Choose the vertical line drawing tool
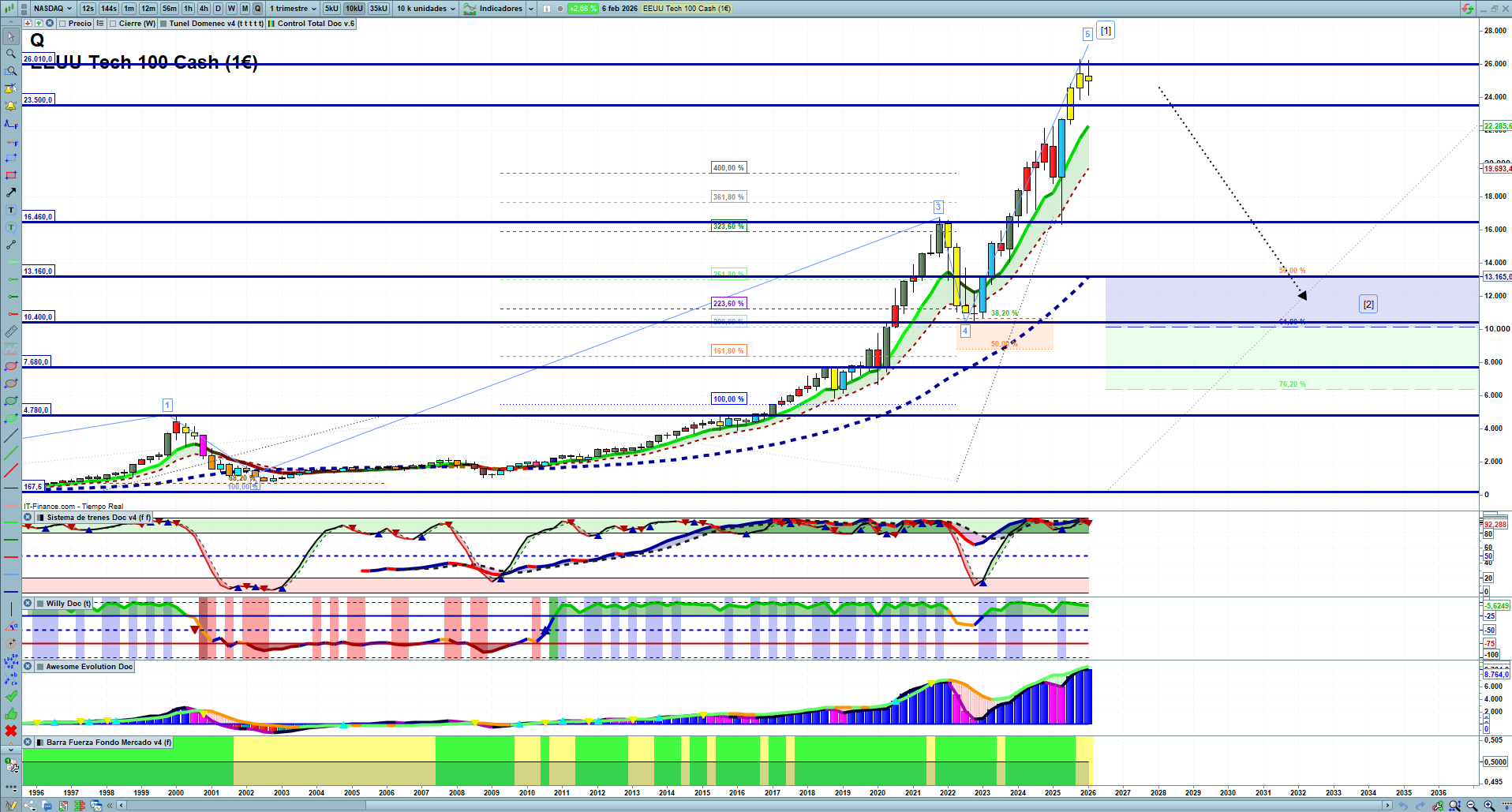1512x812 pixels. 11,609
